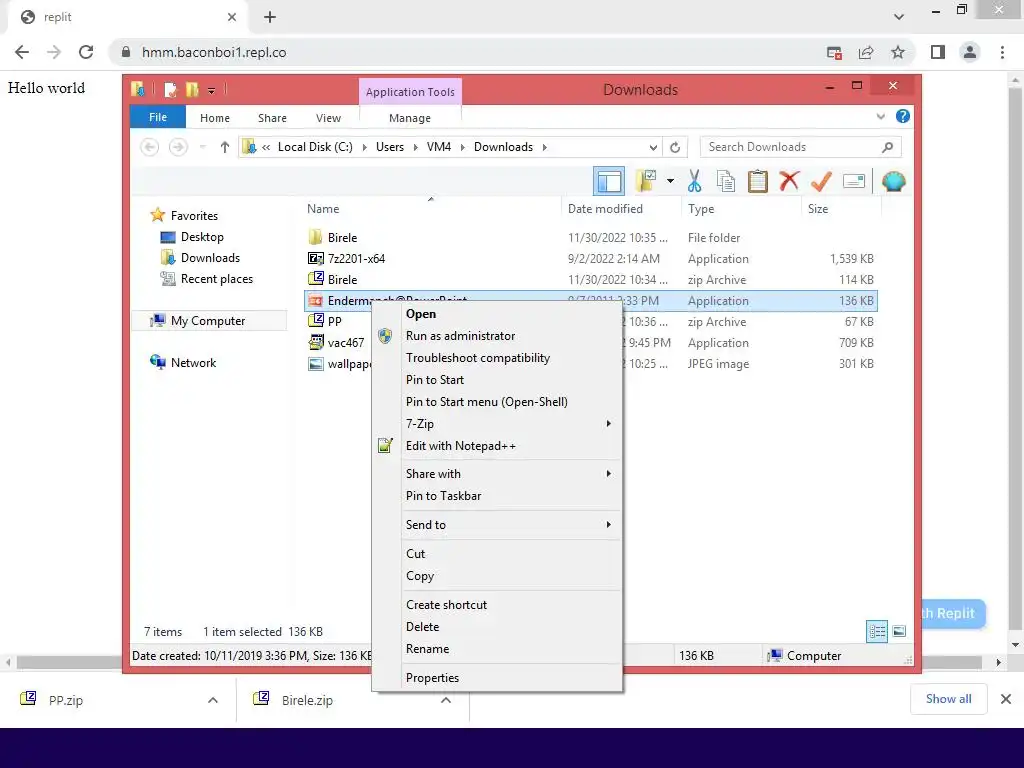This screenshot has height=768, width=1024.
Task: Open Birele.zip download options chevron
Action: (x=446, y=700)
